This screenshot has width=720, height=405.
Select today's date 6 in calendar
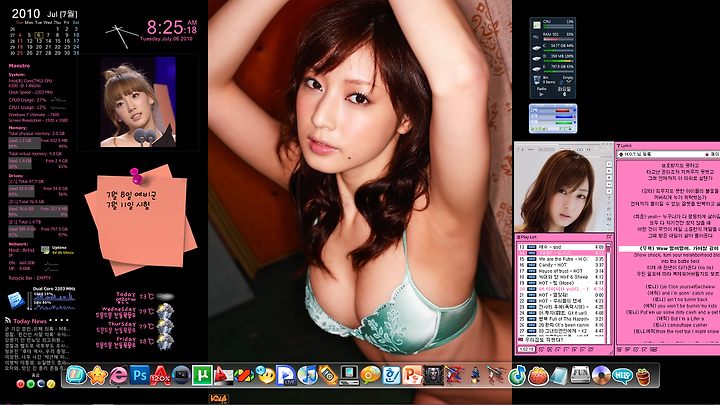tap(39, 35)
